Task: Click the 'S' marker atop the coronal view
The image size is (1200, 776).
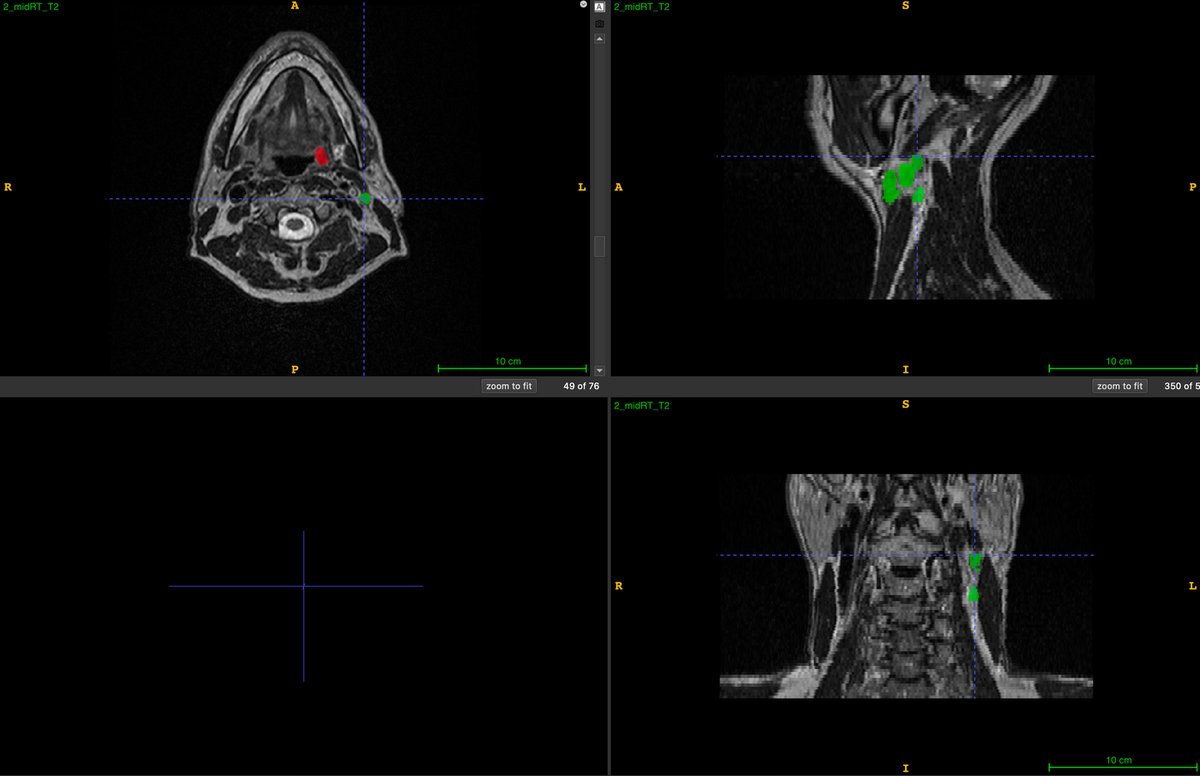Action: tap(906, 405)
